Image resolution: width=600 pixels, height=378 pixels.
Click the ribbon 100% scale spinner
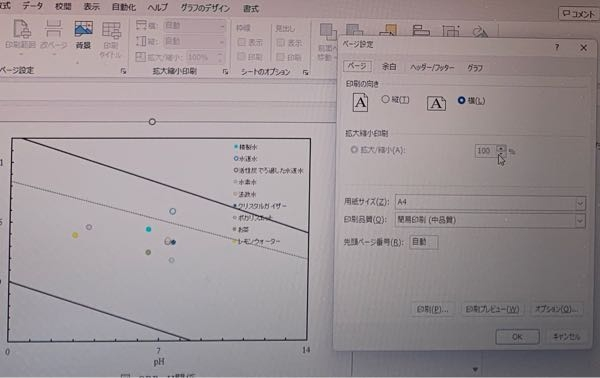220,57
